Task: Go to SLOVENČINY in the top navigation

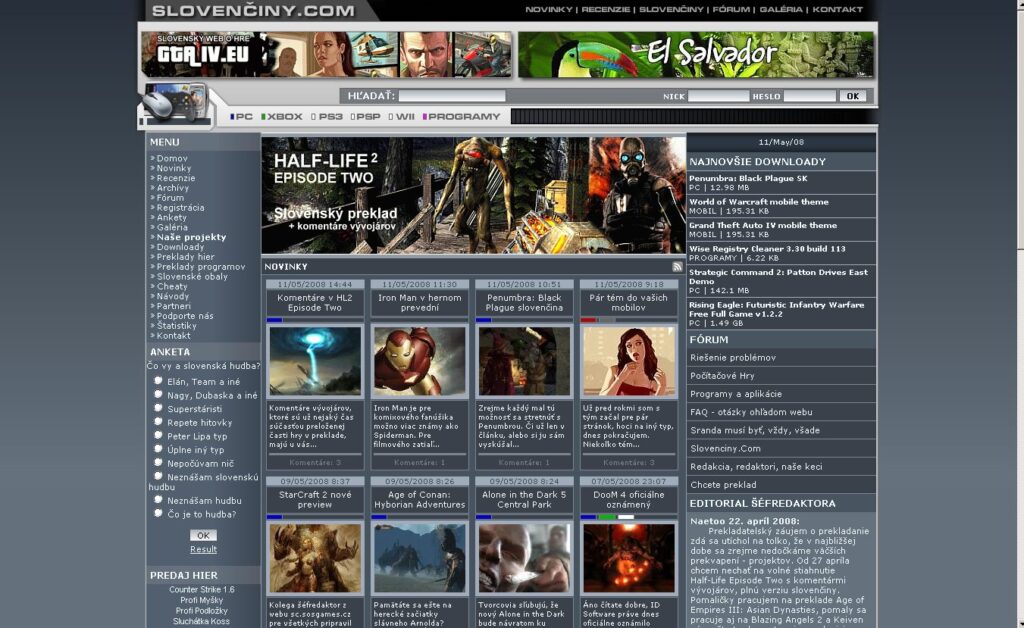Action: click(x=671, y=10)
